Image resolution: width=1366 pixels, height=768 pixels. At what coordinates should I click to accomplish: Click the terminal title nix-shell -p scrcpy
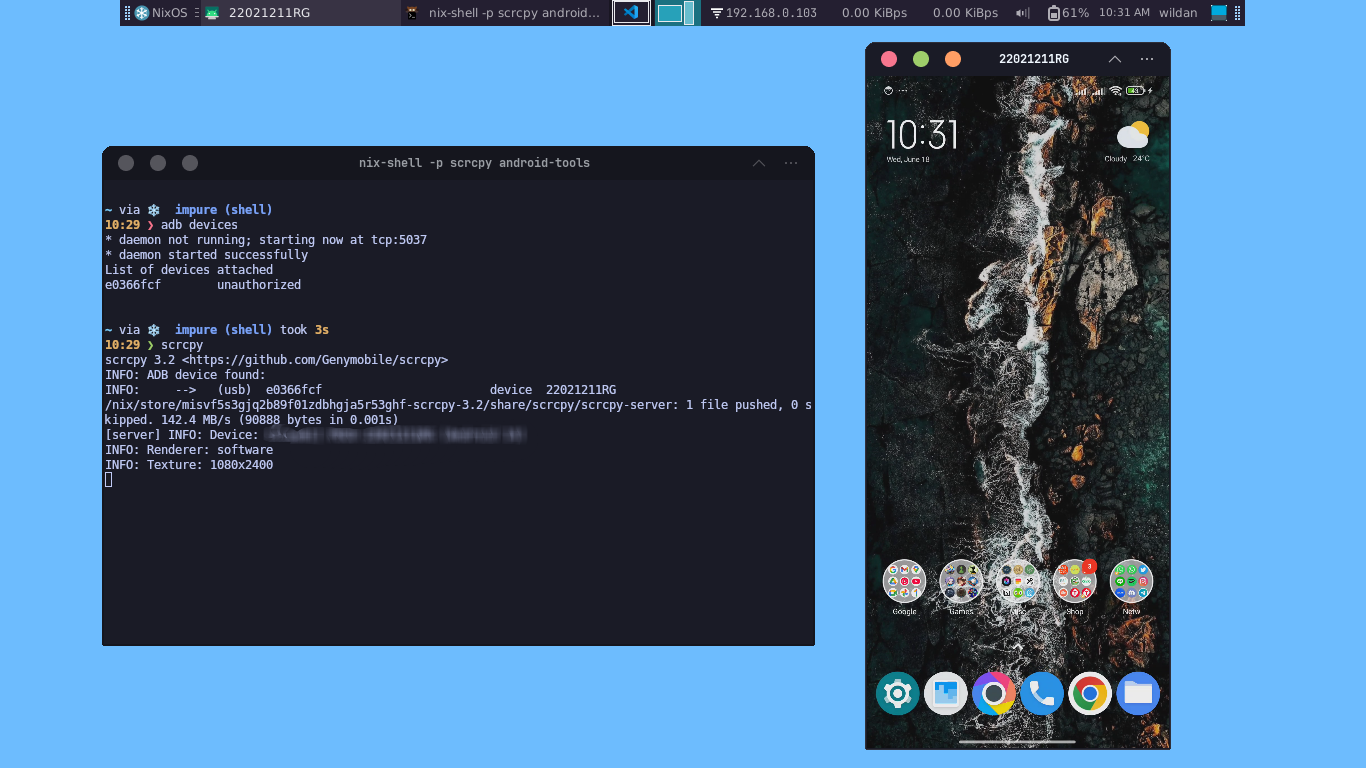pyautogui.click(x=474, y=163)
